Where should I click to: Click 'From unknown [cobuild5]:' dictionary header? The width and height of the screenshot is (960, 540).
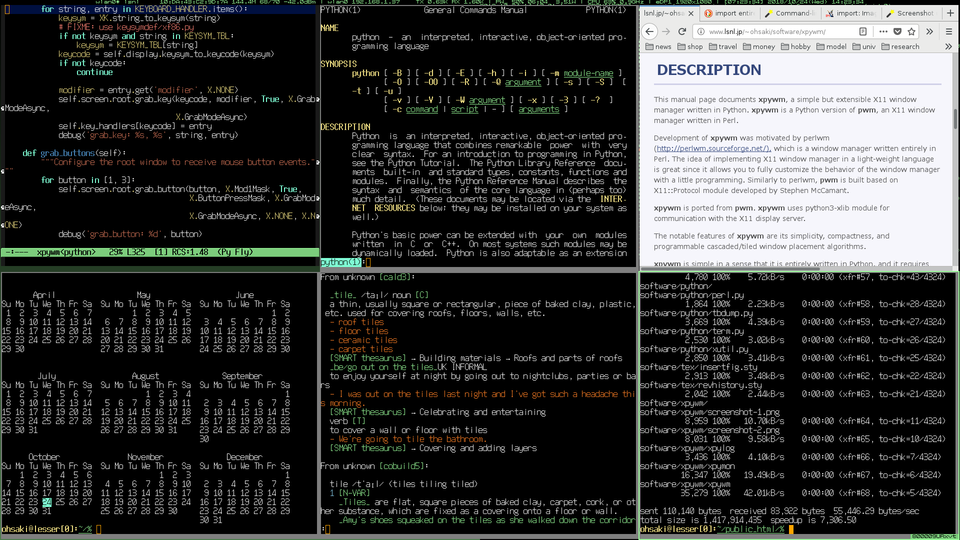[x=375, y=466]
